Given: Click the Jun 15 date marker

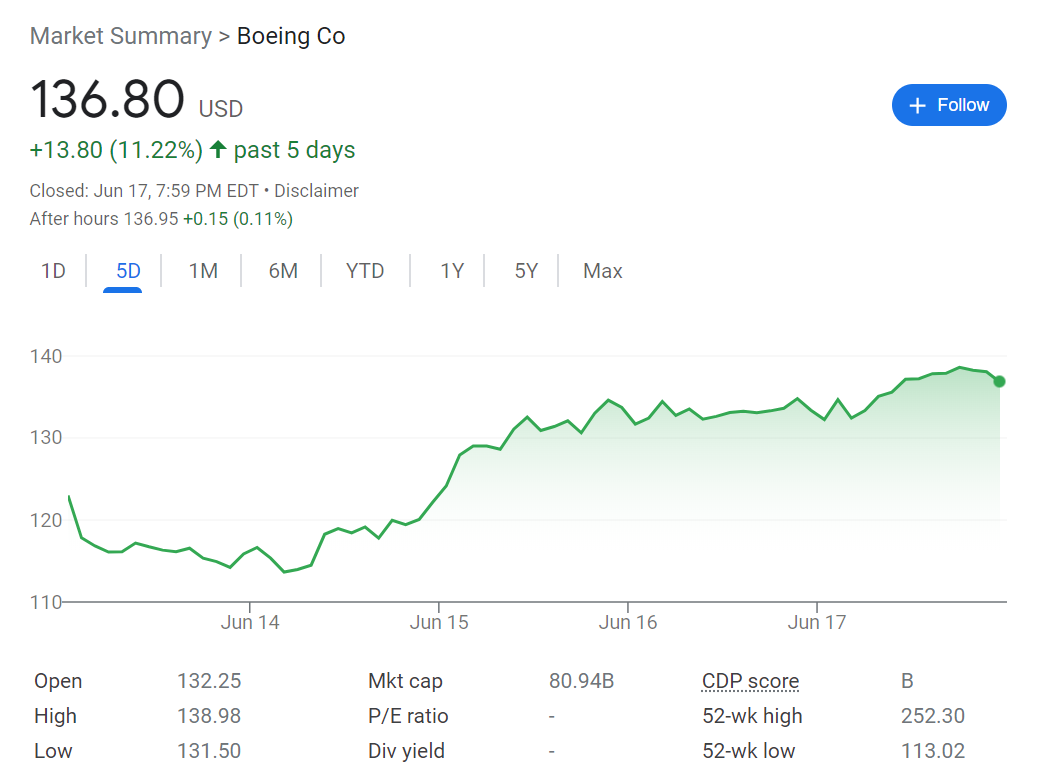Looking at the screenshot, I should [x=439, y=622].
